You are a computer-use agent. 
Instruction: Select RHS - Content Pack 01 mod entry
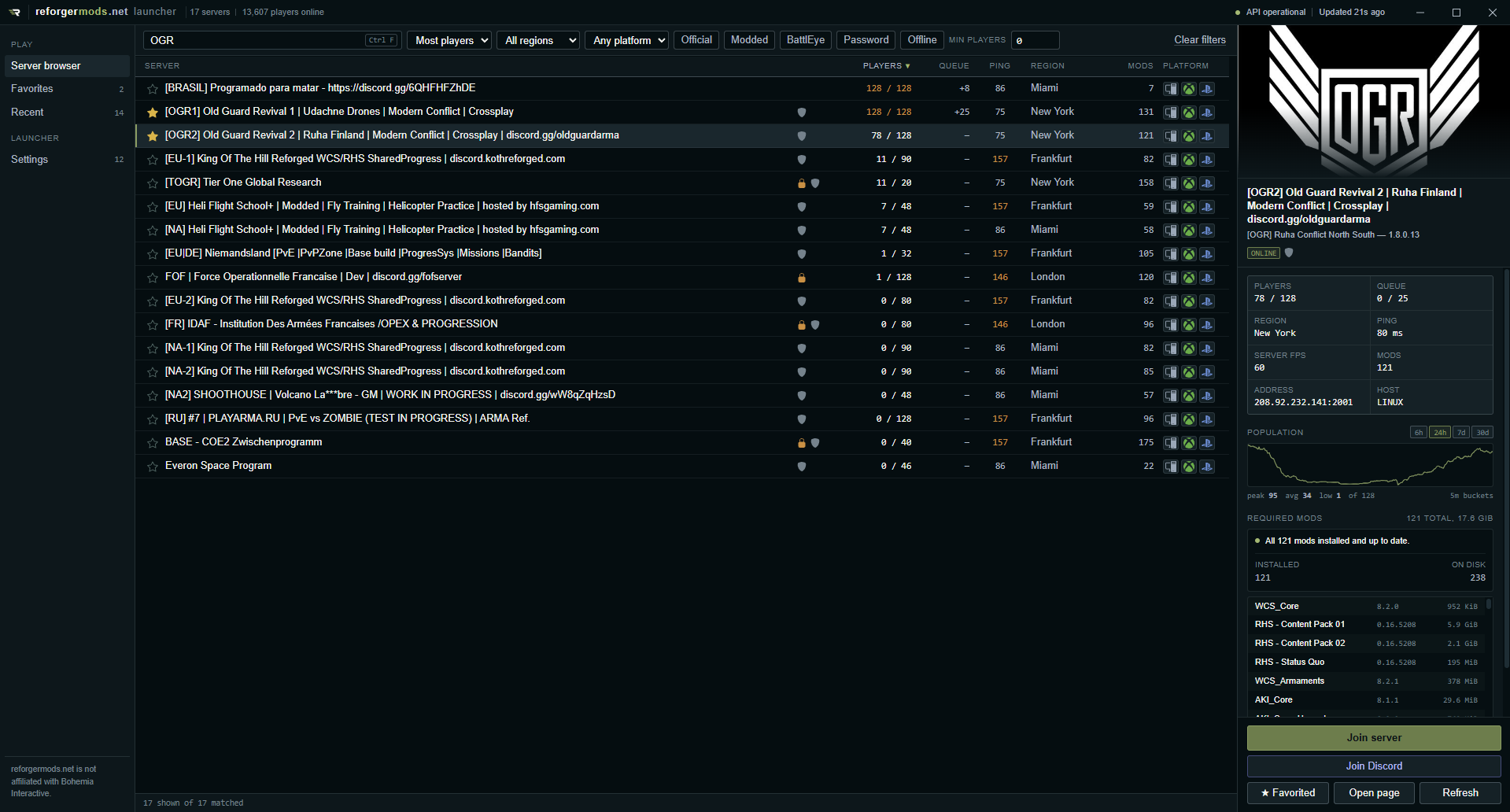1367,625
